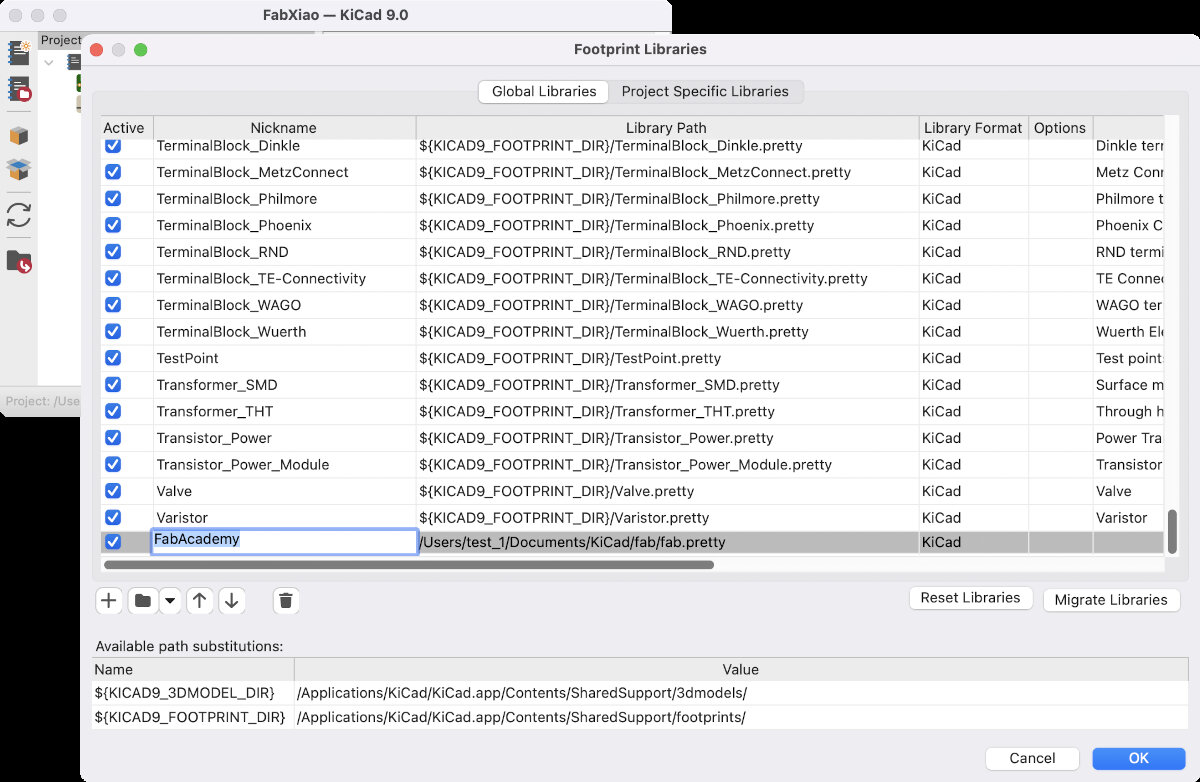Viewport: 1200px width, 782px height.
Task: Click the folder icon with the red badge in the sidebar
Action: 18,261
